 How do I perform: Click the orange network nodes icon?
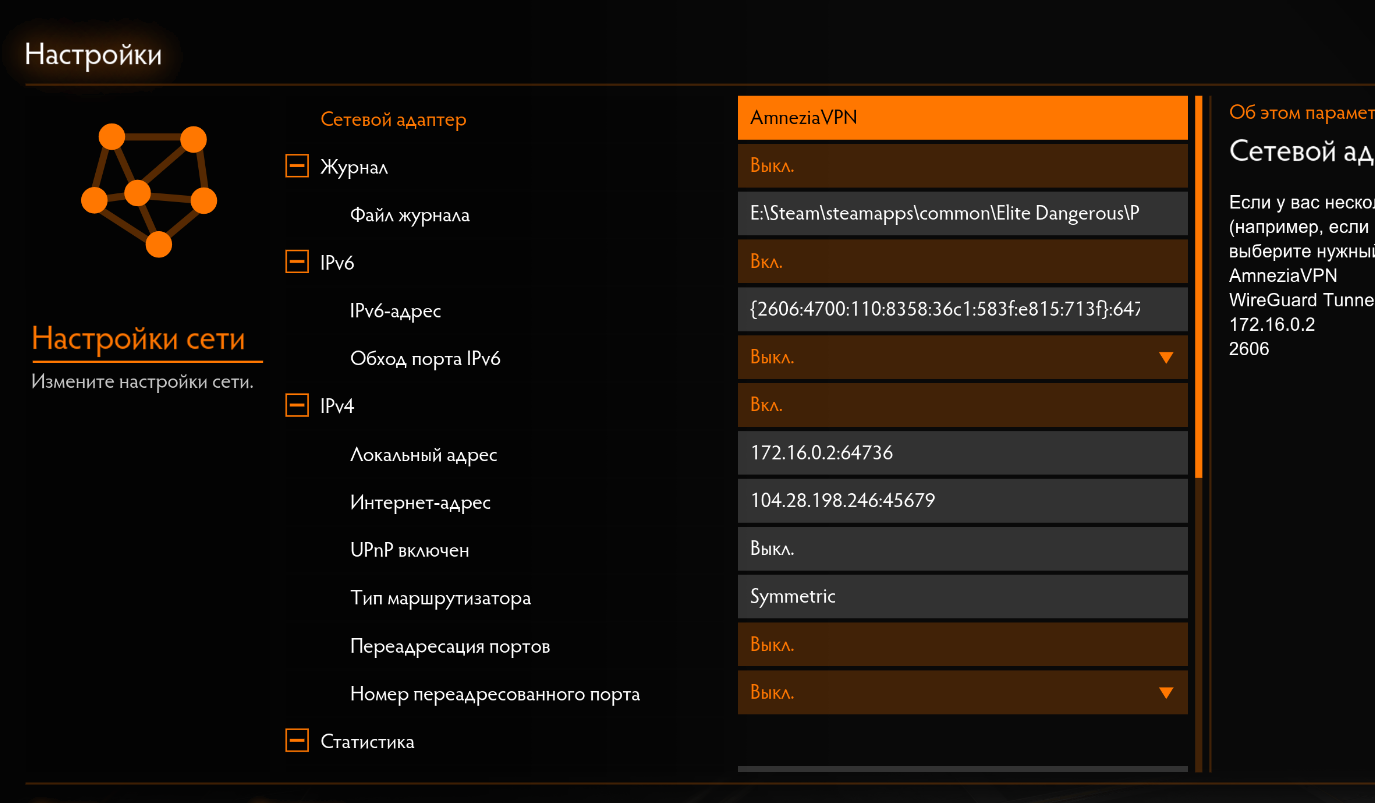pyautogui.click(x=148, y=190)
